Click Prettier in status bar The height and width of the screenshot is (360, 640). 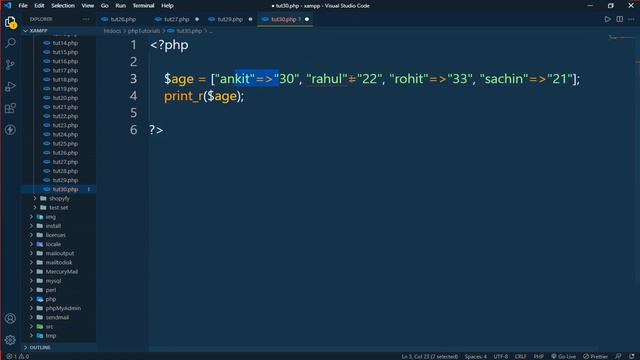pos(595,356)
